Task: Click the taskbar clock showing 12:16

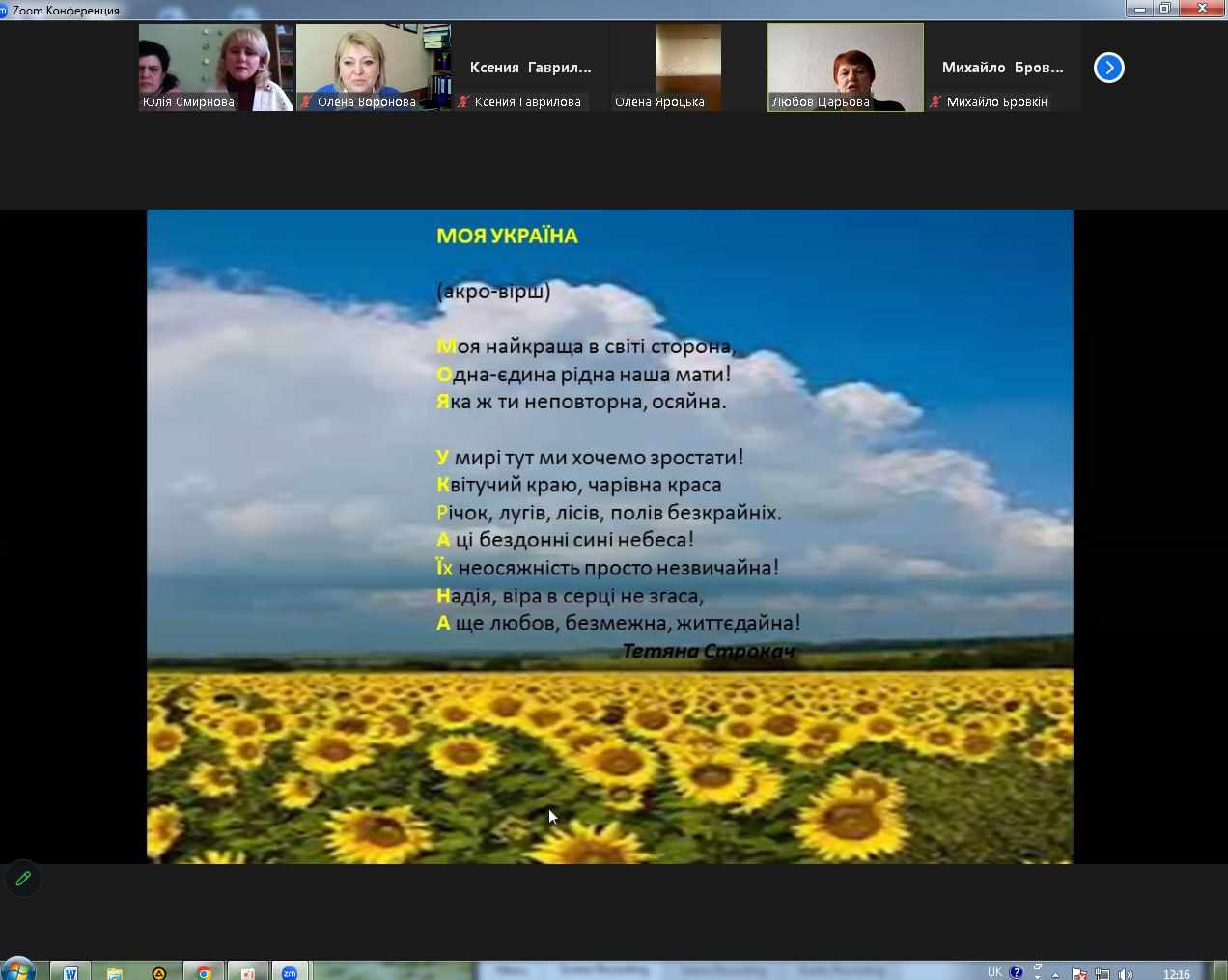Action: (x=1176, y=973)
